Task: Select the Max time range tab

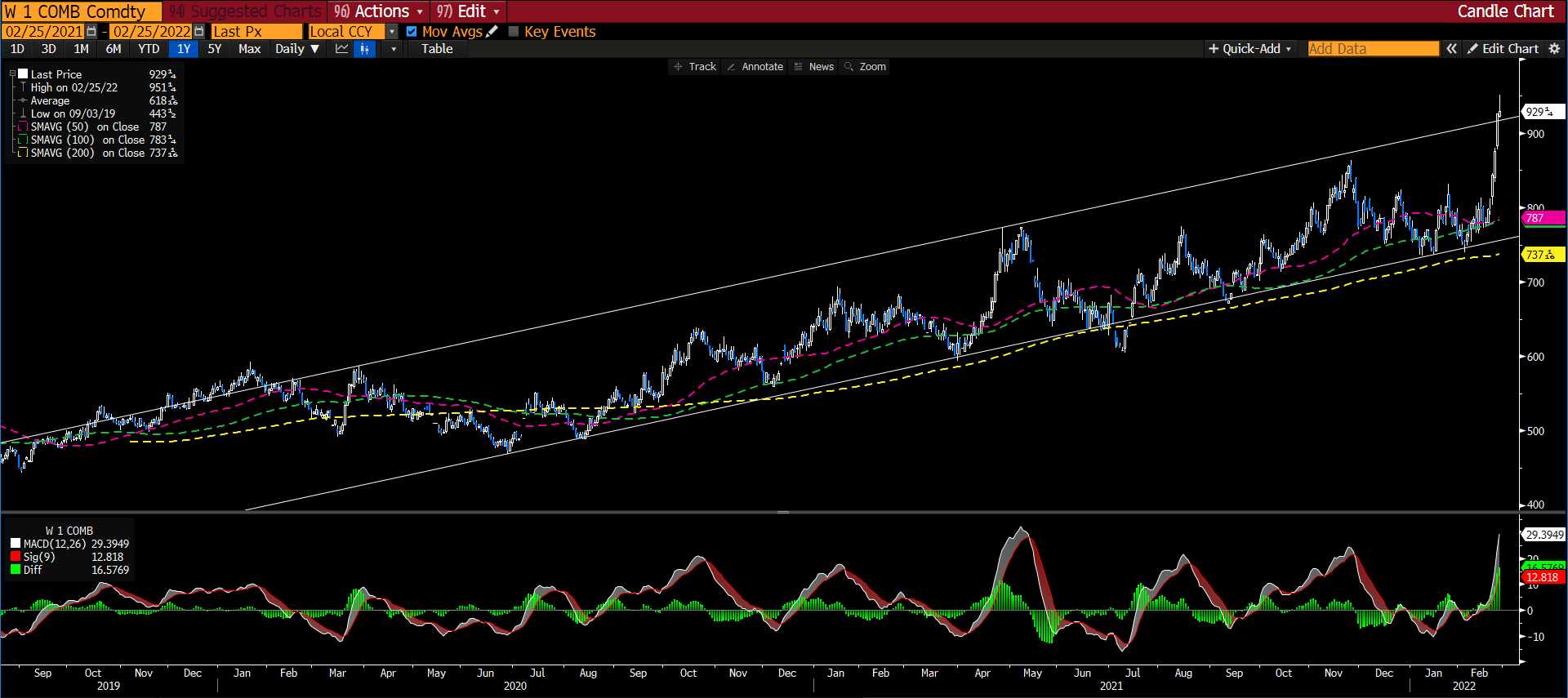Action: (250, 49)
